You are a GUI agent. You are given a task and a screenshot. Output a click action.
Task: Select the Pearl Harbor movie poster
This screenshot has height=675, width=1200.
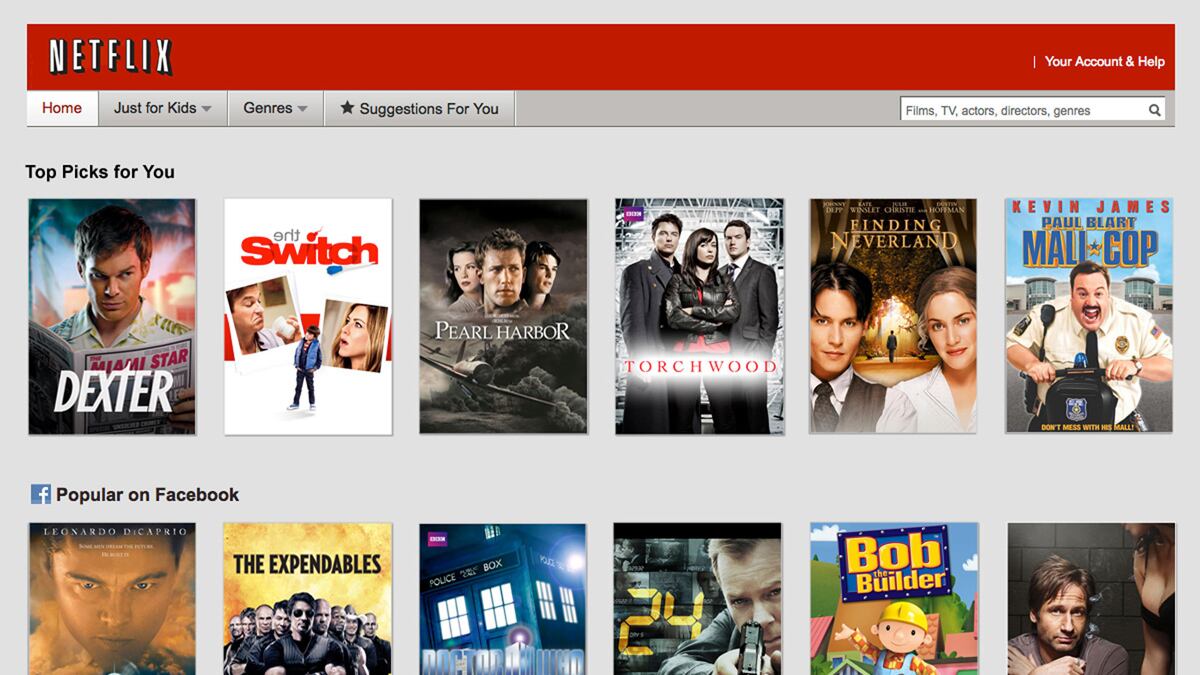point(504,315)
